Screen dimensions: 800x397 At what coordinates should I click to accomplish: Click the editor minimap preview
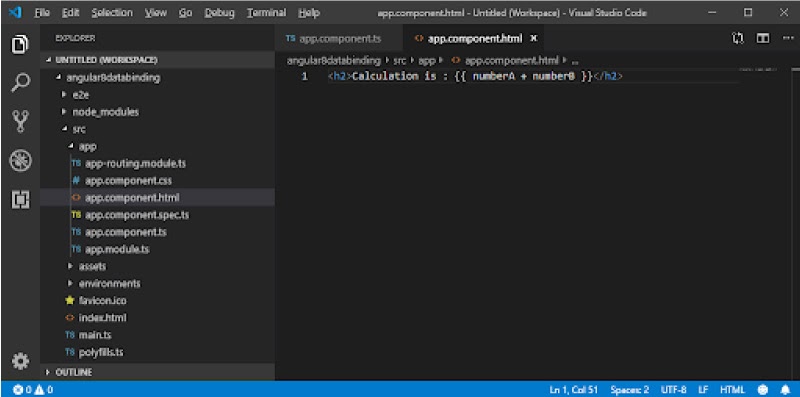(x=758, y=68)
